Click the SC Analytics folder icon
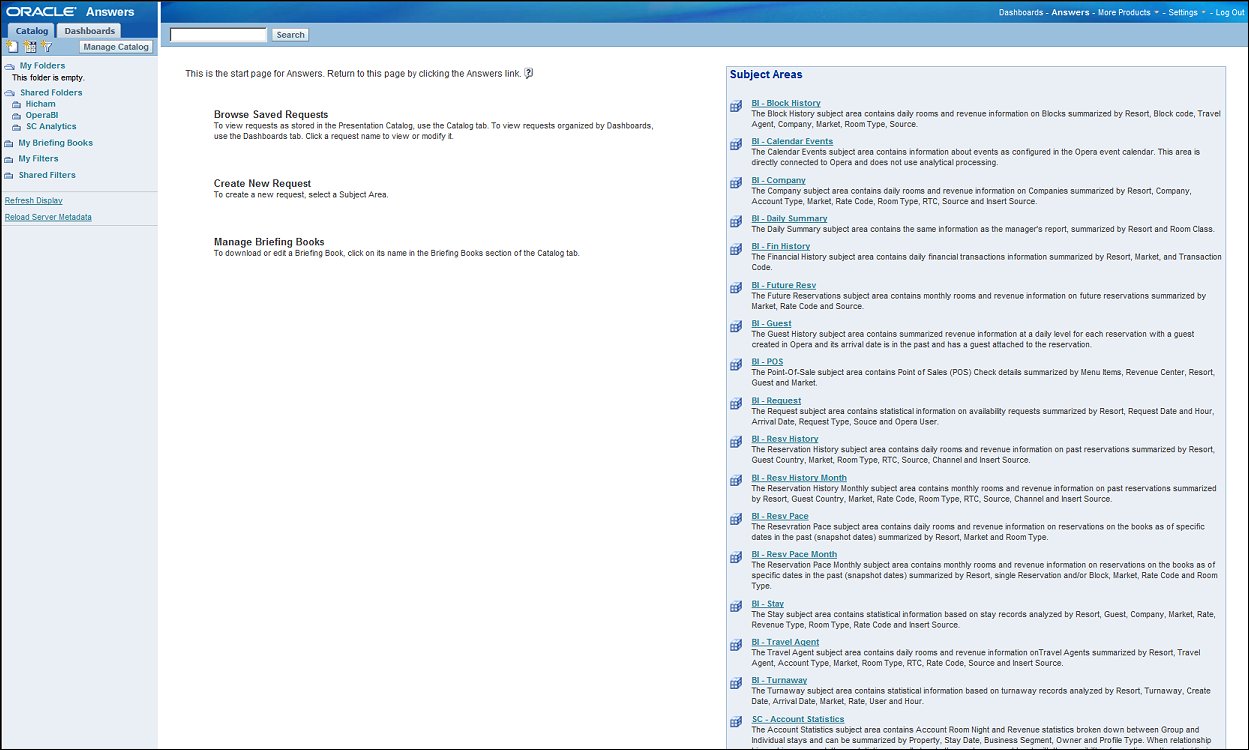This screenshot has height=750, width=1249. [x=17, y=126]
